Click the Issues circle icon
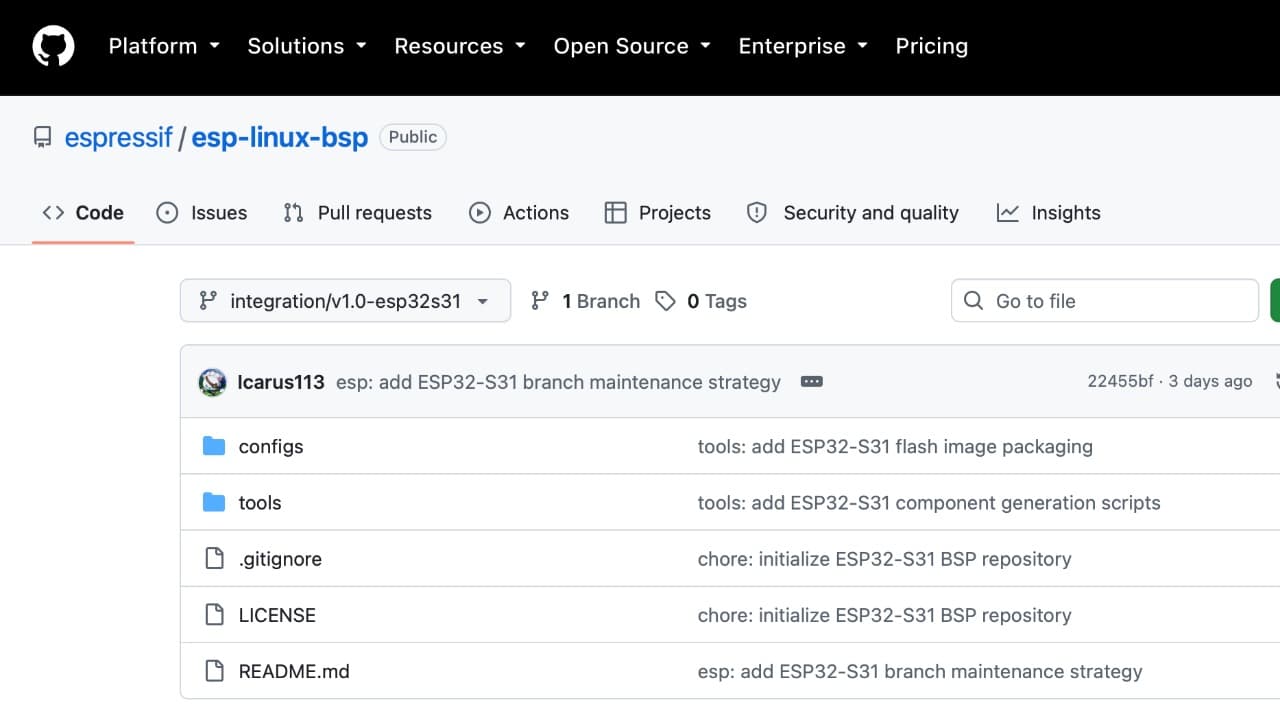Image resolution: width=1280 pixels, height=720 pixels. tap(168, 213)
